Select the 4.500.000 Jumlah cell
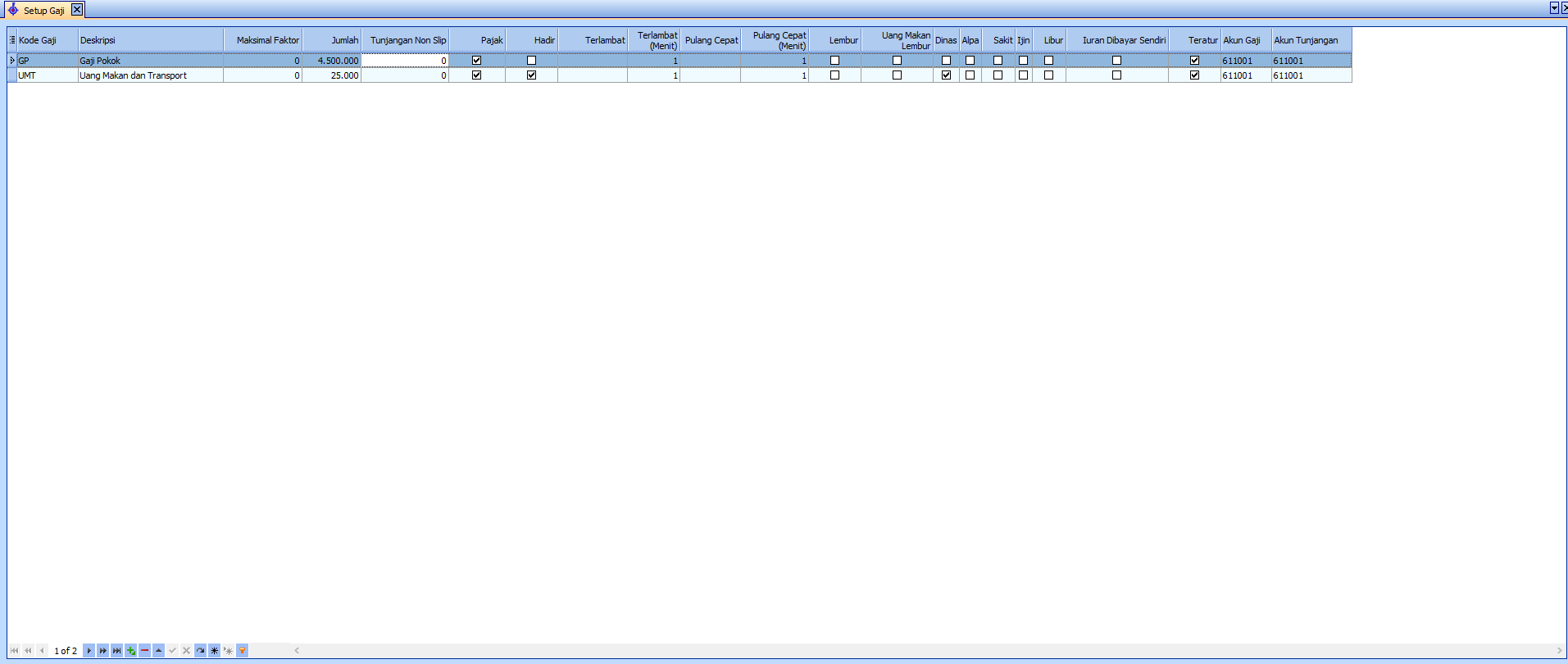 click(332, 61)
